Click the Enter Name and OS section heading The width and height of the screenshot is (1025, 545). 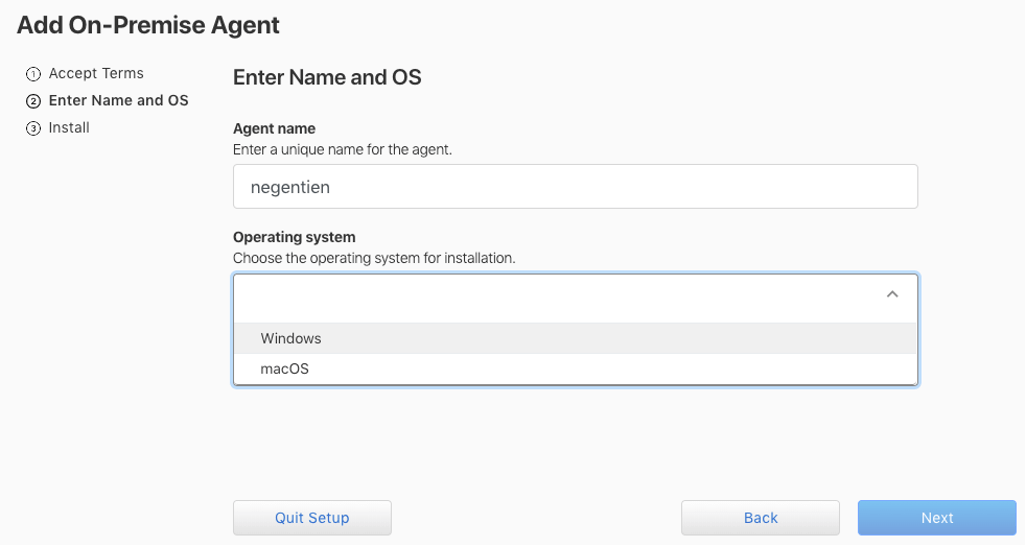327,77
